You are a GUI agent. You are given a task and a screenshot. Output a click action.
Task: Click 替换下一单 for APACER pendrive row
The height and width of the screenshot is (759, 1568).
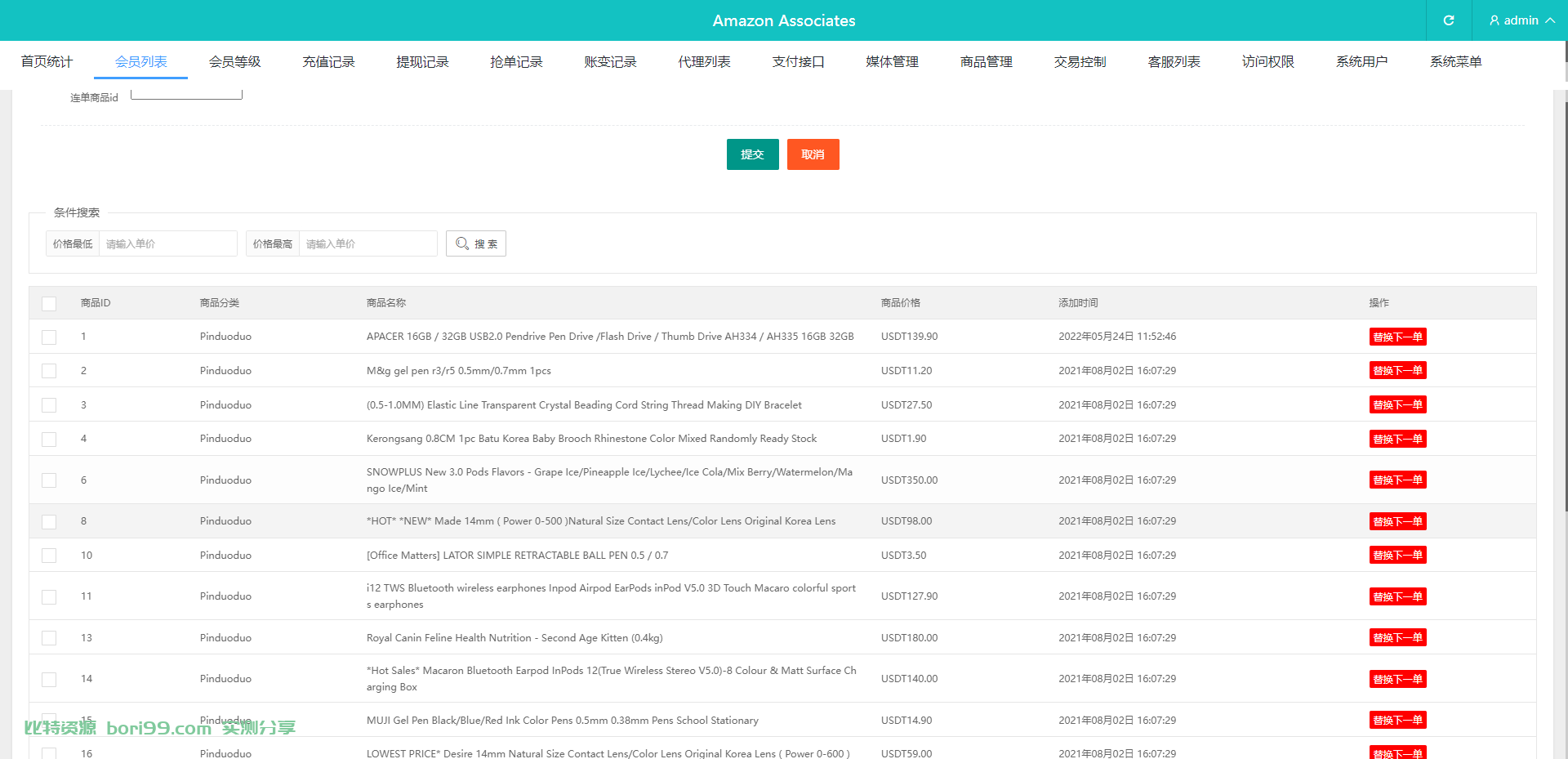pyautogui.click(x=1397, y=337)
